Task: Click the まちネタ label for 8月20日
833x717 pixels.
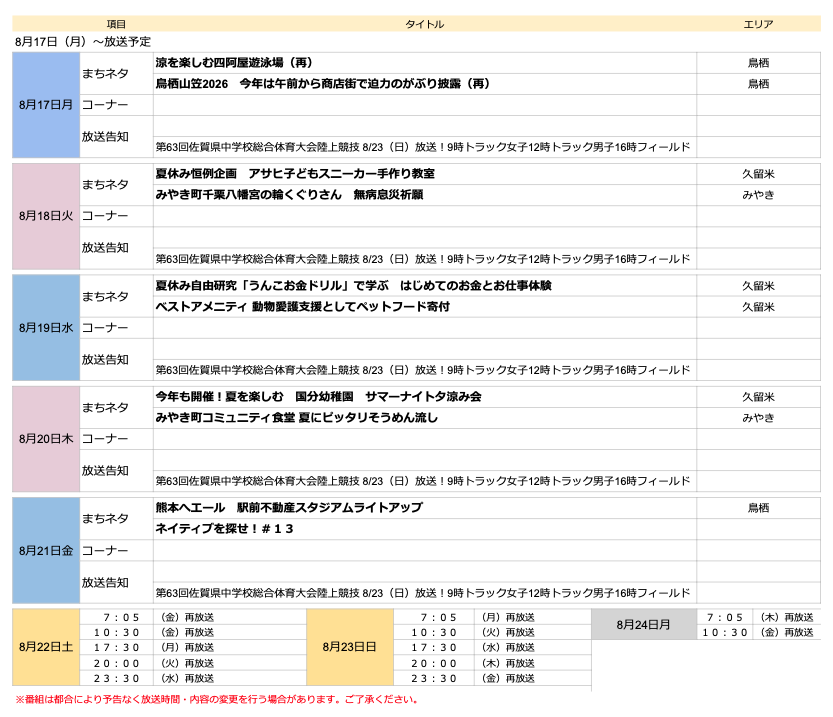Action: pyautogui.click(x=105, y=407)
